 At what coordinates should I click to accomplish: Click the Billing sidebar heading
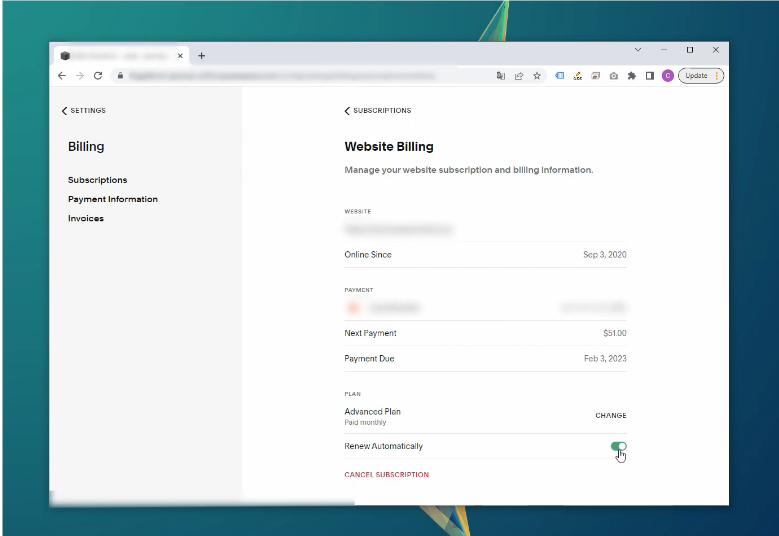point(86,147)
